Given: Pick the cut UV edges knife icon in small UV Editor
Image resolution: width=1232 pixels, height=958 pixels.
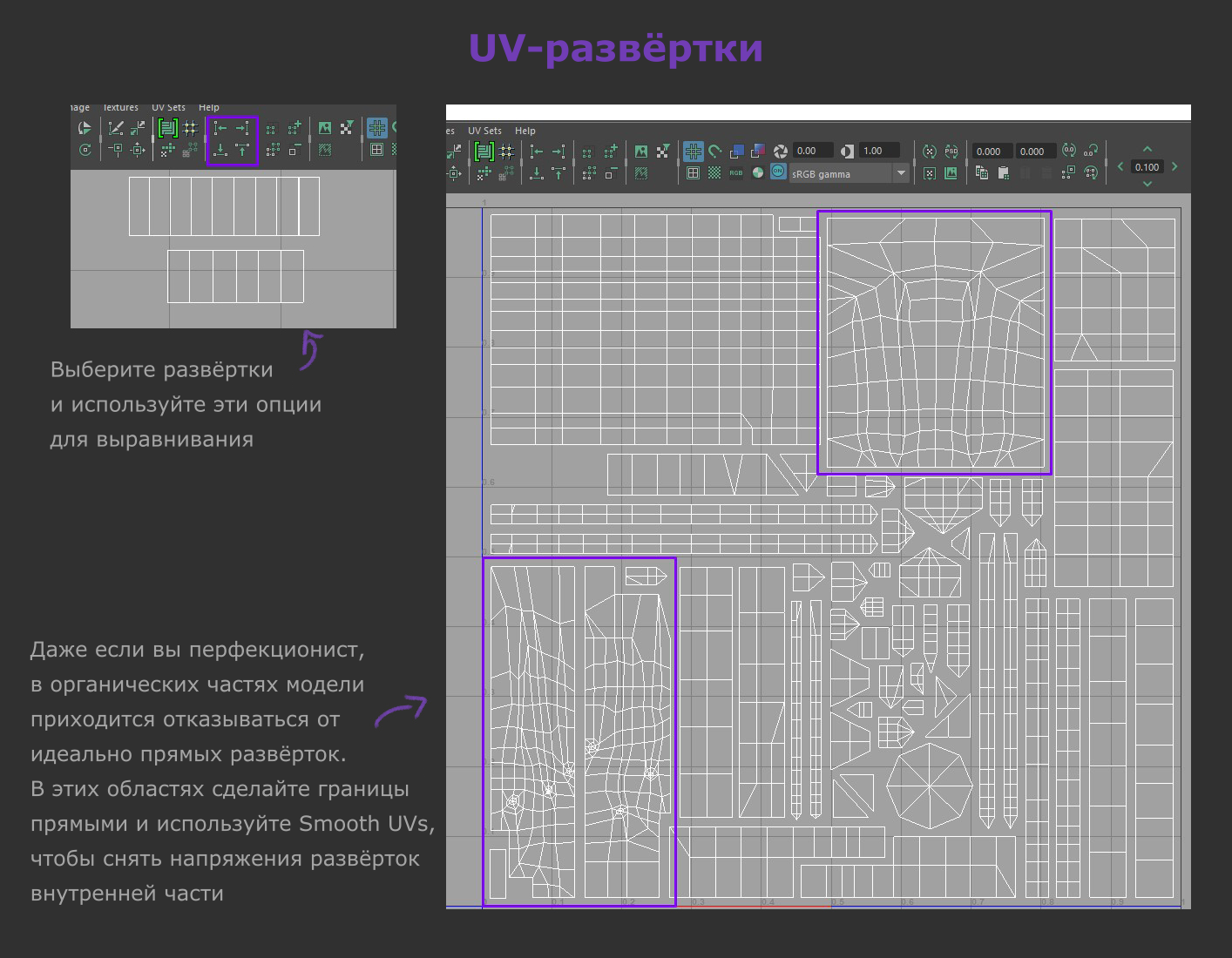Looking at the screenshot, I should pos(115,129).
